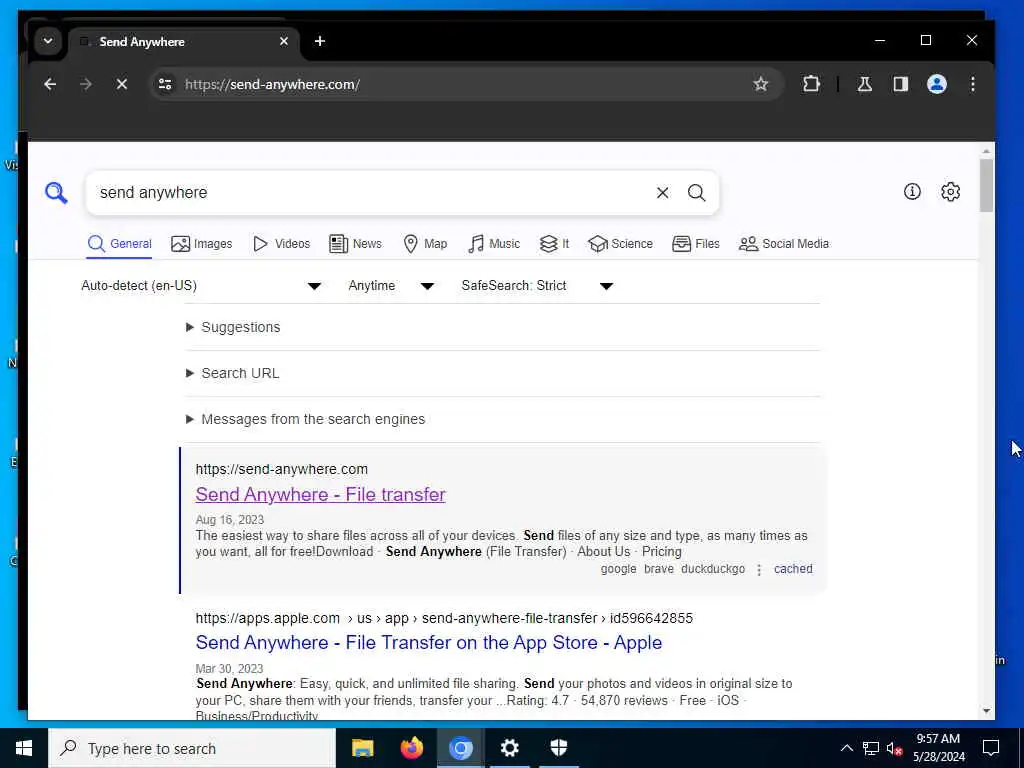Expand Messages from the search engines
Image resolution: width=1024 pixels, height=768 pixels.
(x=306, y=419)
